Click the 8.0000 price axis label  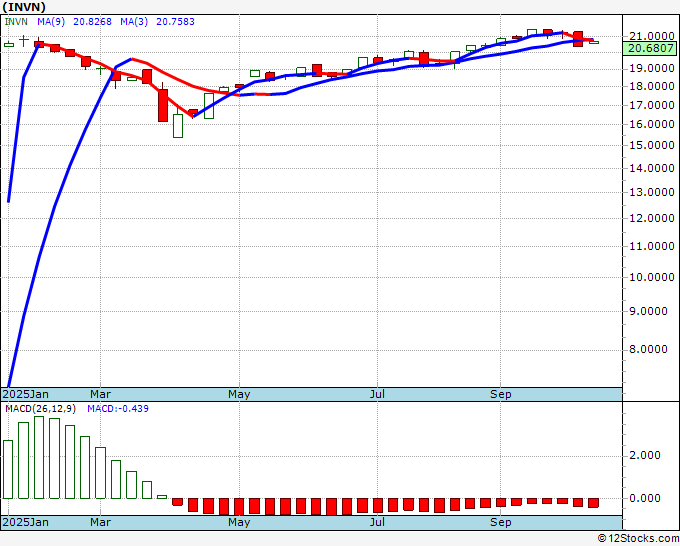pyautogui.click(x=651, y=350)
